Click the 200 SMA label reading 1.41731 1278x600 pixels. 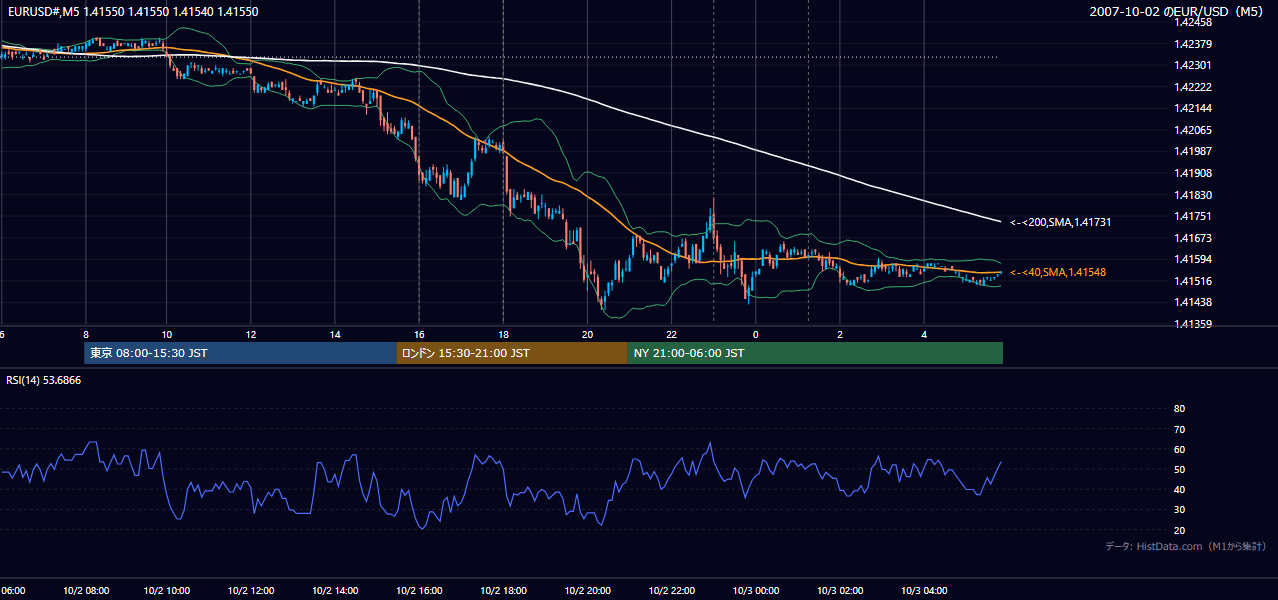coord(1060,222)
